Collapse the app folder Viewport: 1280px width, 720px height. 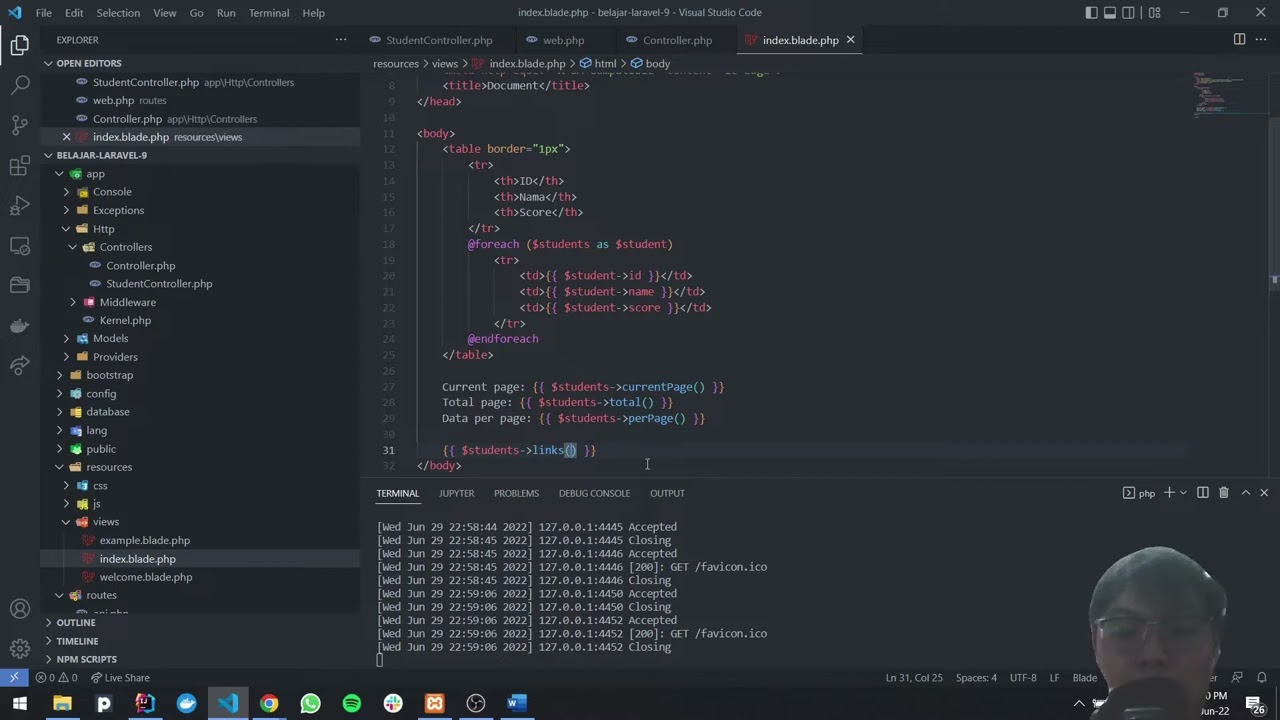(x=95, y=174)
